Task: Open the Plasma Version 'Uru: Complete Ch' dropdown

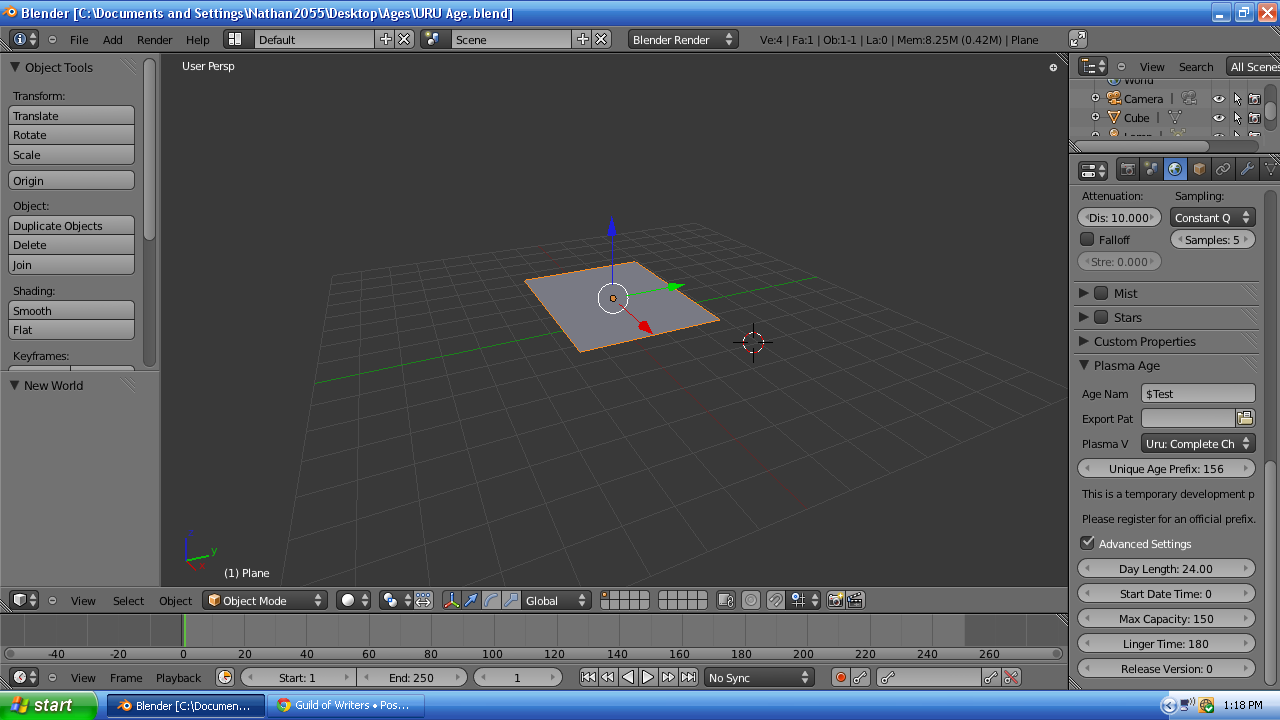Action: point(1198,443)
